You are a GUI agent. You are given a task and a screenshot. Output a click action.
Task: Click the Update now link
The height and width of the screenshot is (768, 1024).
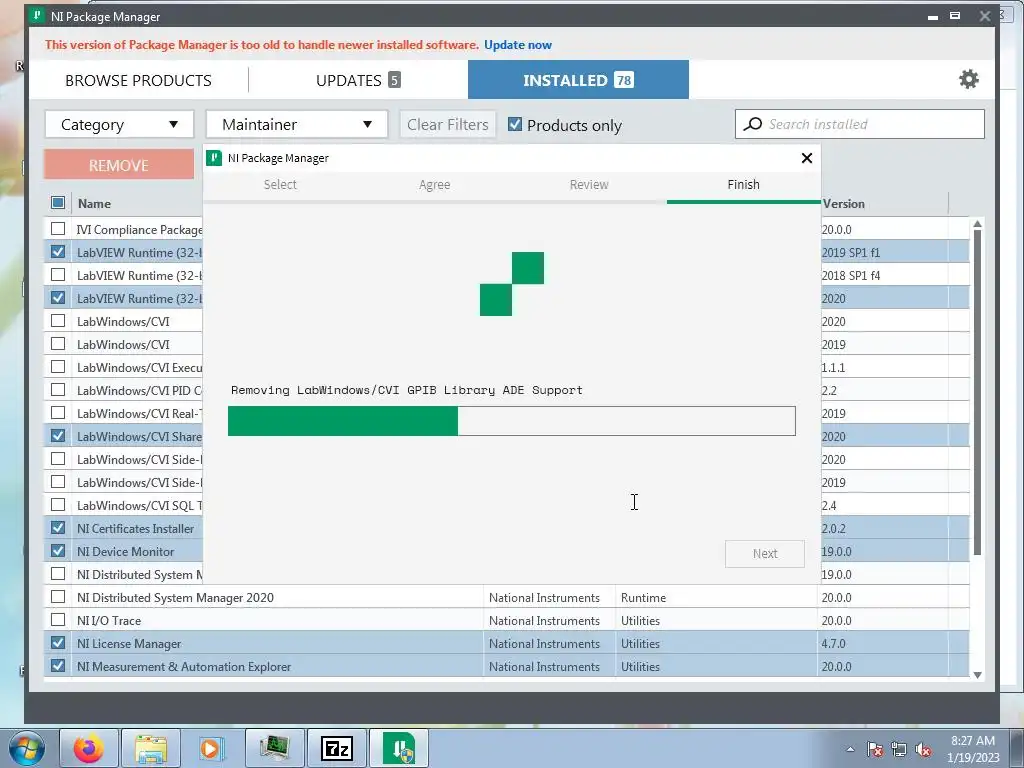pyautogui.click(x=518, y=44)
